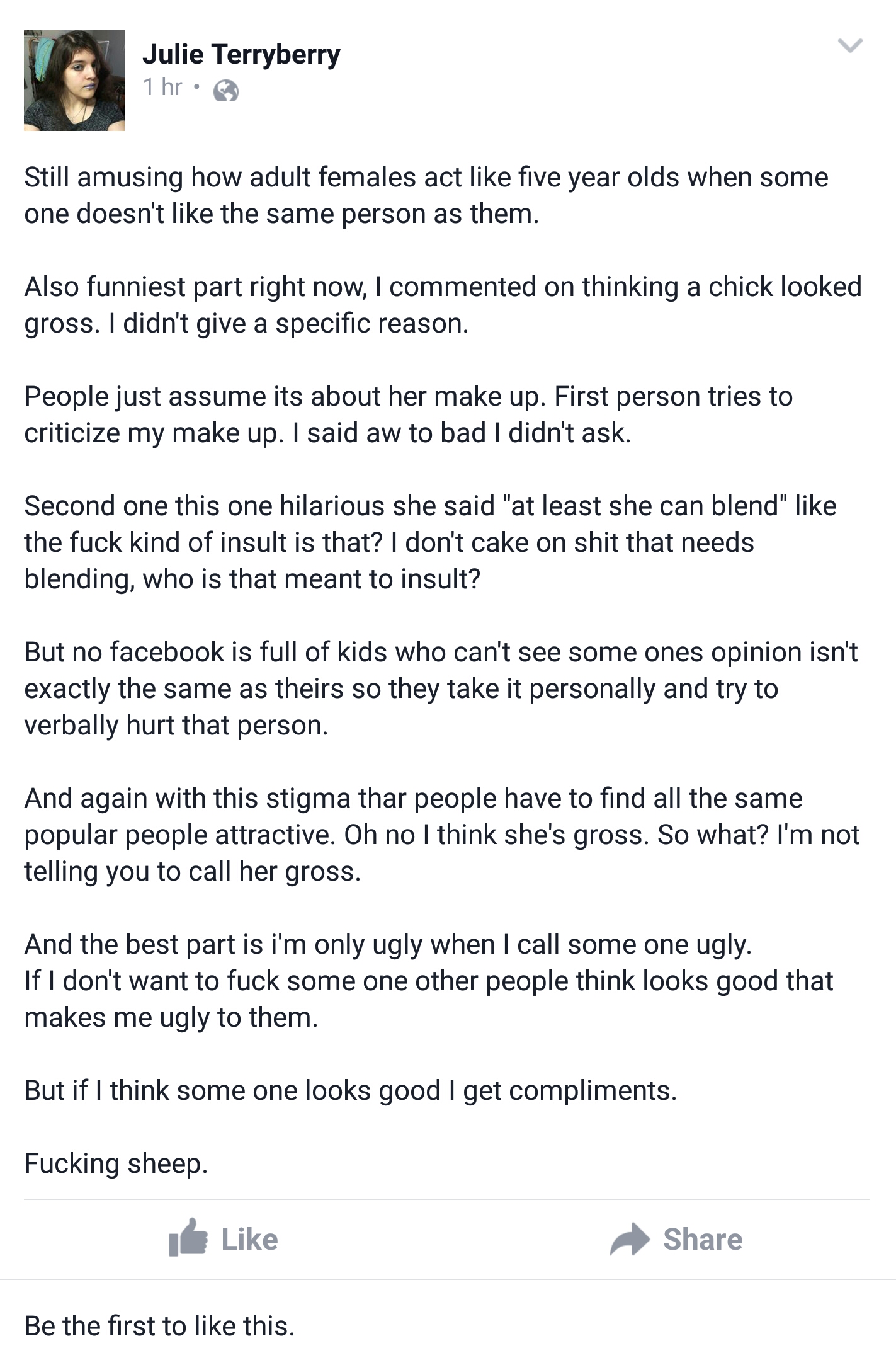Click the "Also funniest part right now" paragraph

tap(443, 305)
